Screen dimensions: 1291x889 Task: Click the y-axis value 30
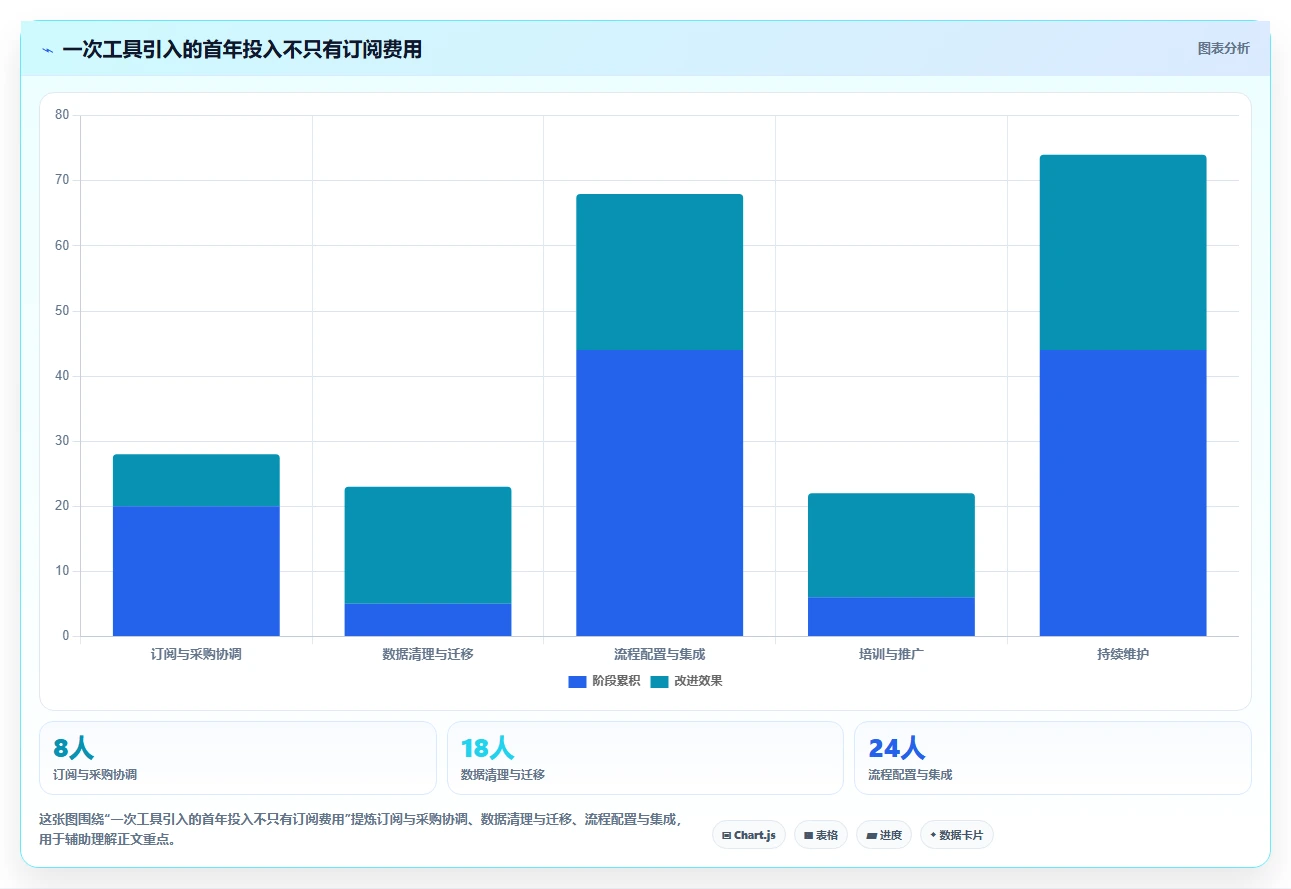(62, 441)
